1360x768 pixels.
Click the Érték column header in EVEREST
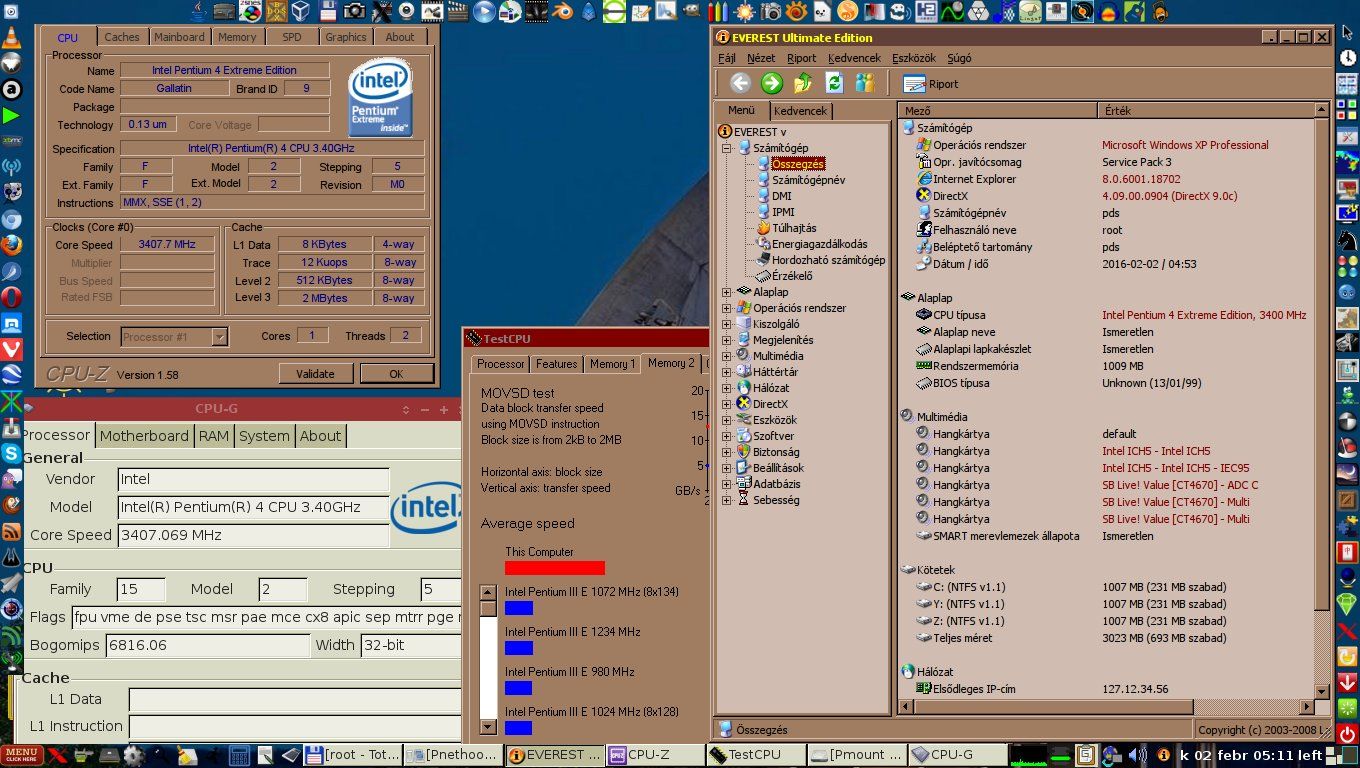pyautogui.click(x=1208, y=111)
